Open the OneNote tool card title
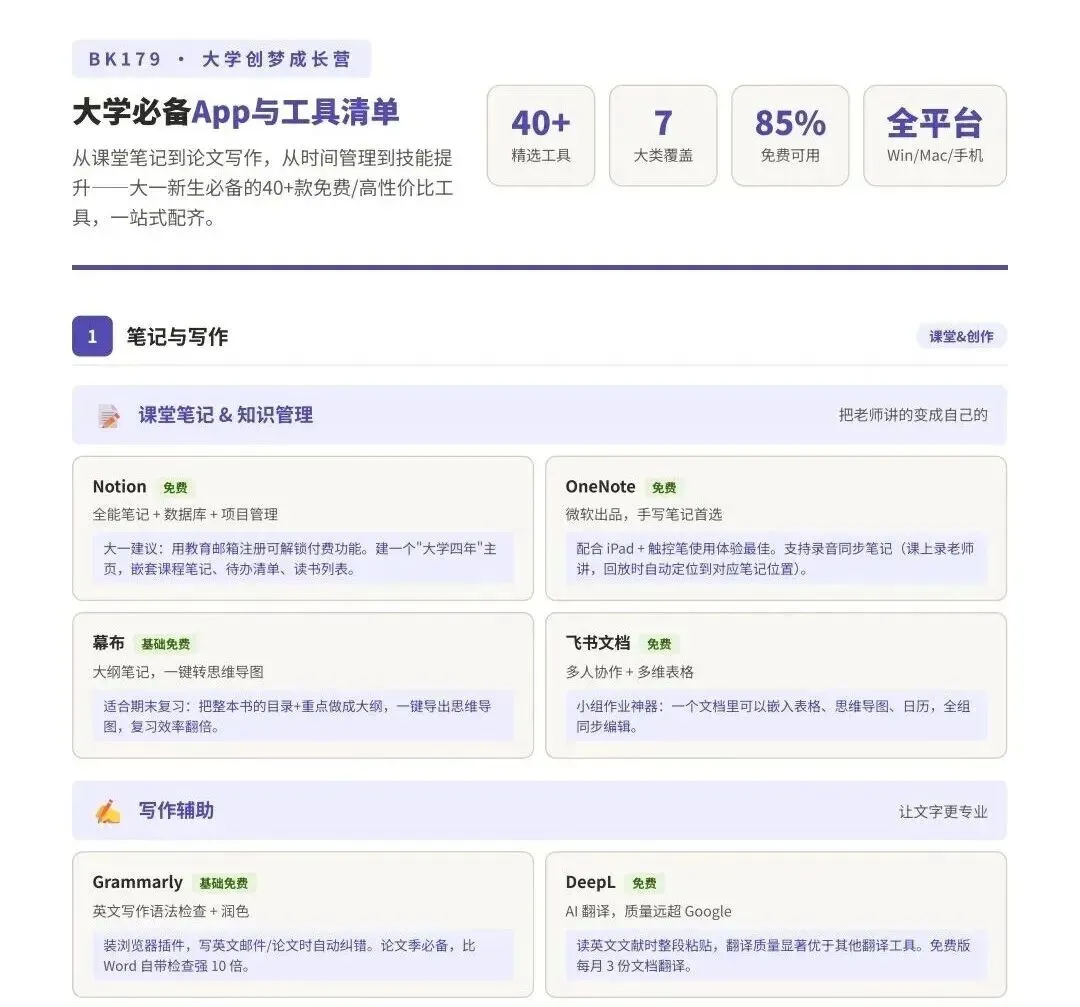Screen dimensions: 1080x1007 coord(601,486)
